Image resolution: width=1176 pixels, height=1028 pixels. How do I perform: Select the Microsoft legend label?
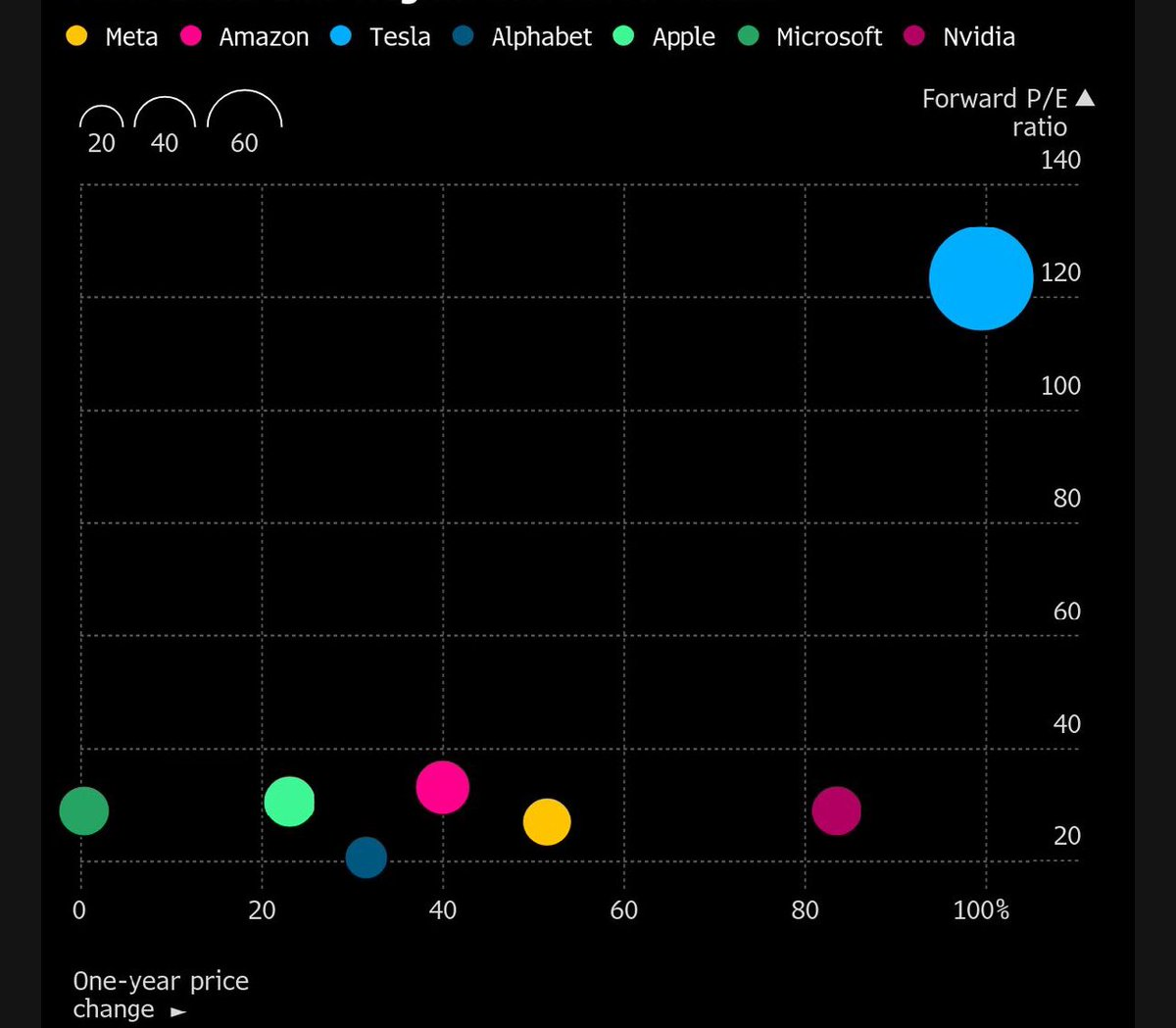[829, 37]
